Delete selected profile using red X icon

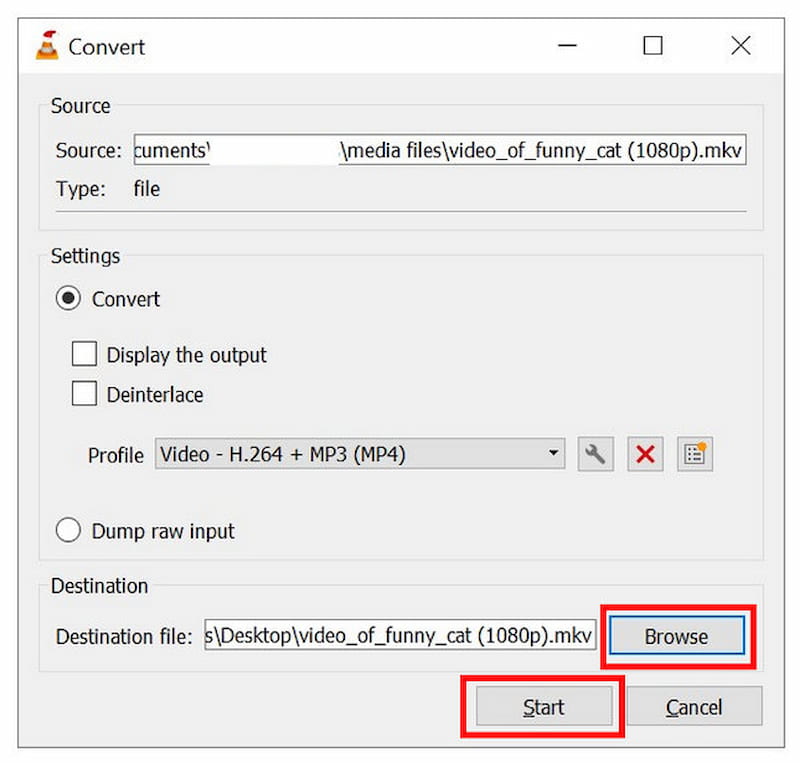[x=645, y=455]
